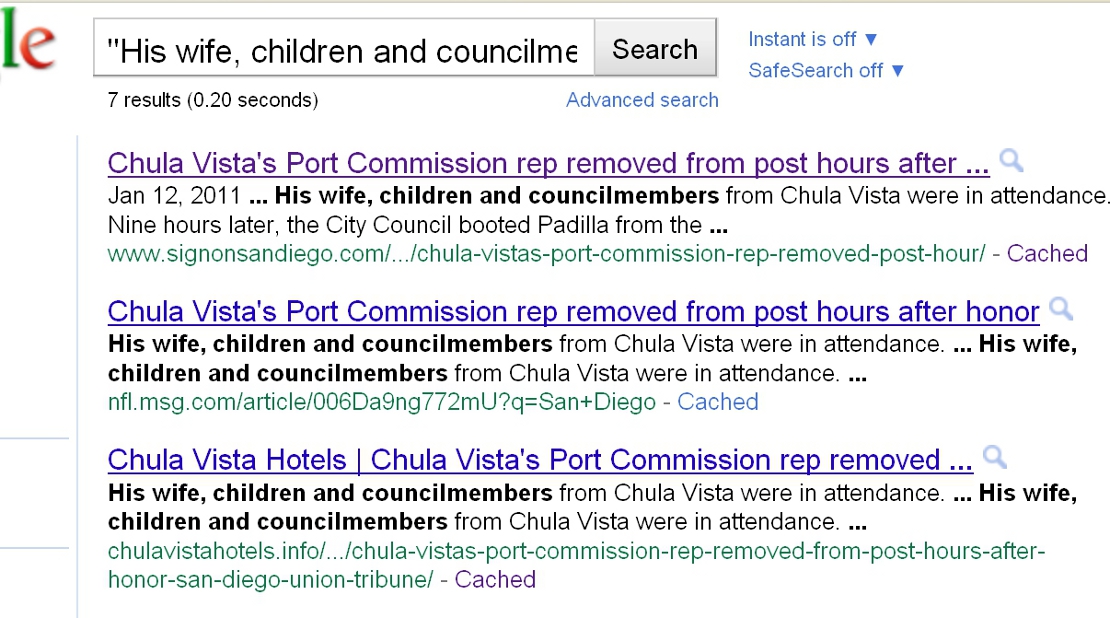Open instant preview for the nfl.msg.com result
This screenshot has width=1110, height=618.
(x=1062, y=309)
